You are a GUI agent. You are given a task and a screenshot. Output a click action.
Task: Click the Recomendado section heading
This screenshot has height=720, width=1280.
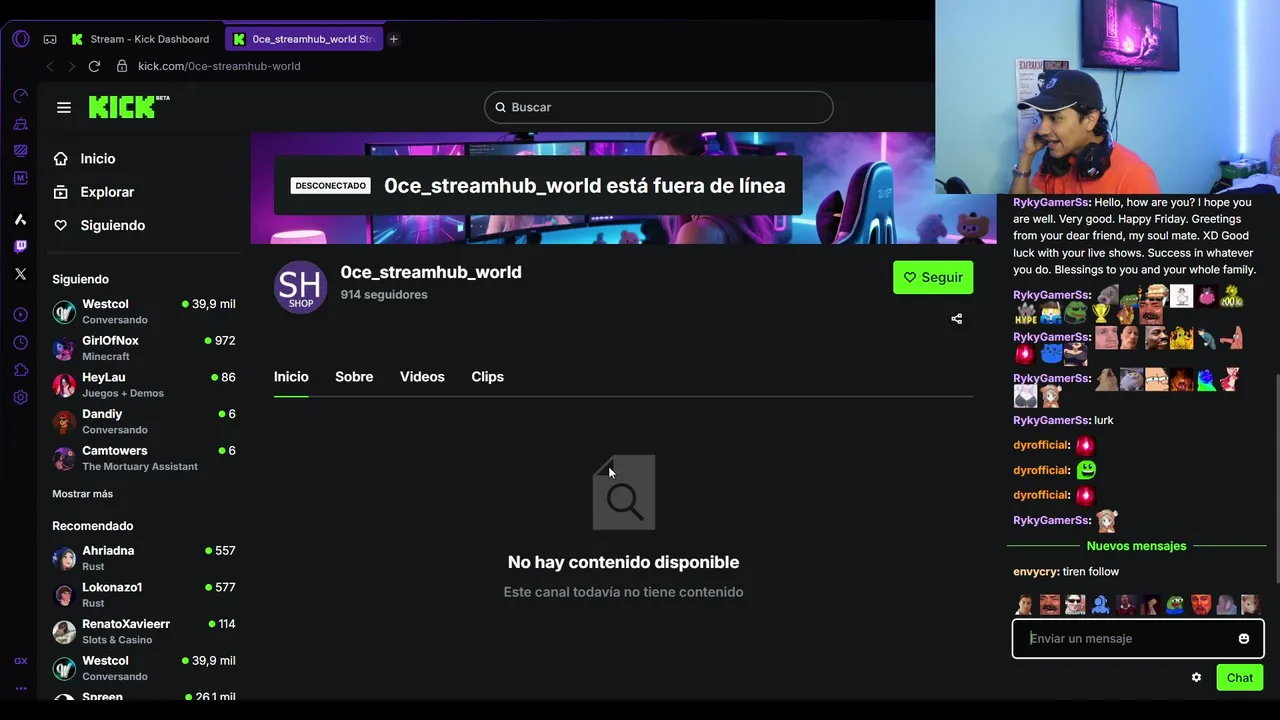93,526
